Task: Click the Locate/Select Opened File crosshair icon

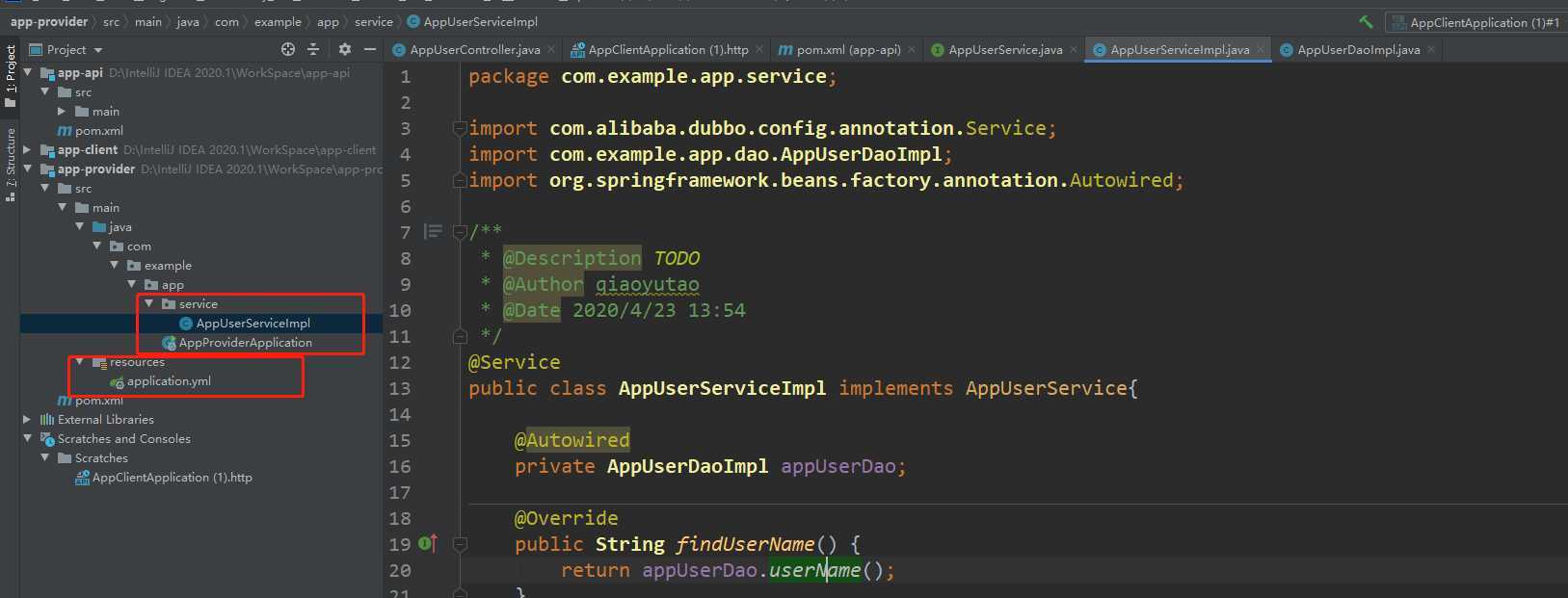Action: click(x=287, y=49)
